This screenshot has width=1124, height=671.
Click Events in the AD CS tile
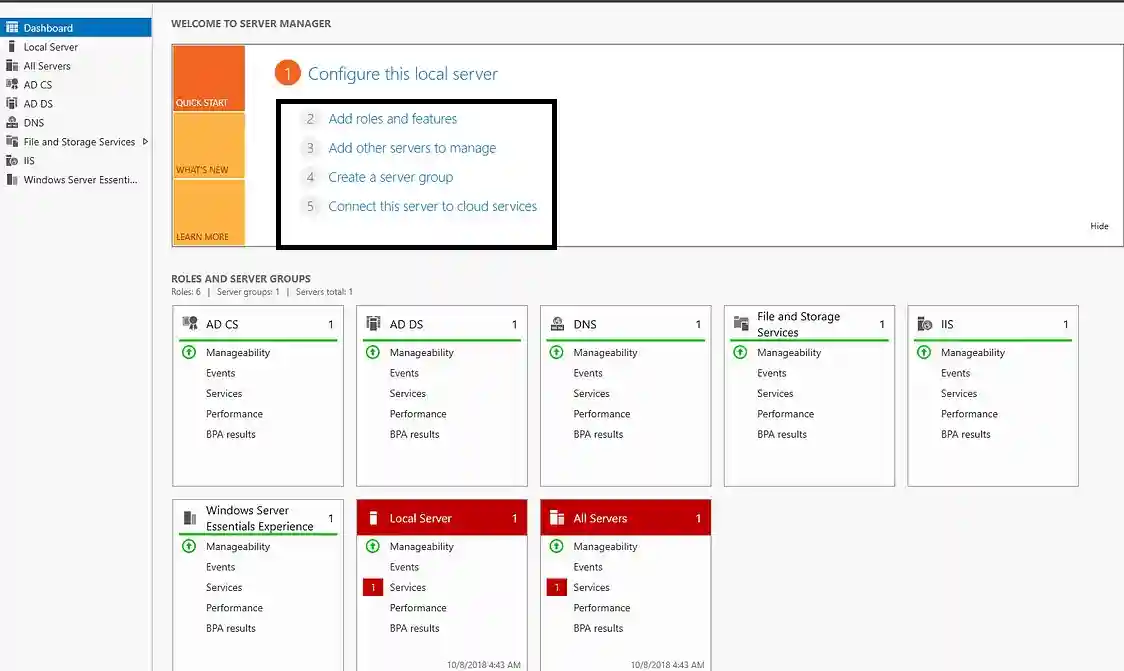(x=220, y=373)
